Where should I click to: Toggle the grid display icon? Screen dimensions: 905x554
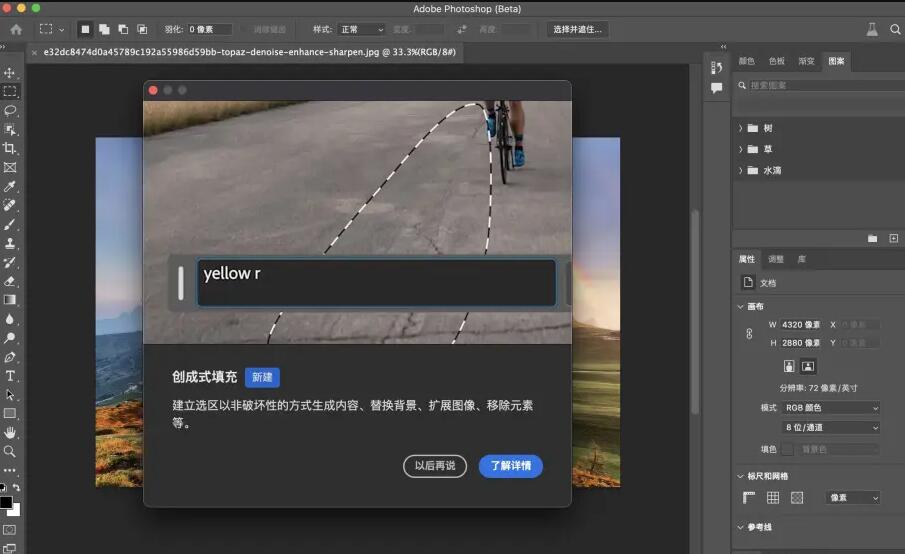(773, 497)
